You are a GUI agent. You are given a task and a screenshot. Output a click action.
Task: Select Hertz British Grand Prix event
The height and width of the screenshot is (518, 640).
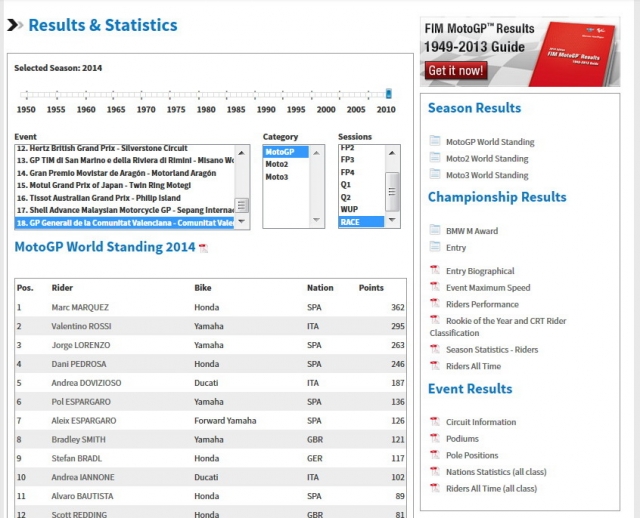124,148
